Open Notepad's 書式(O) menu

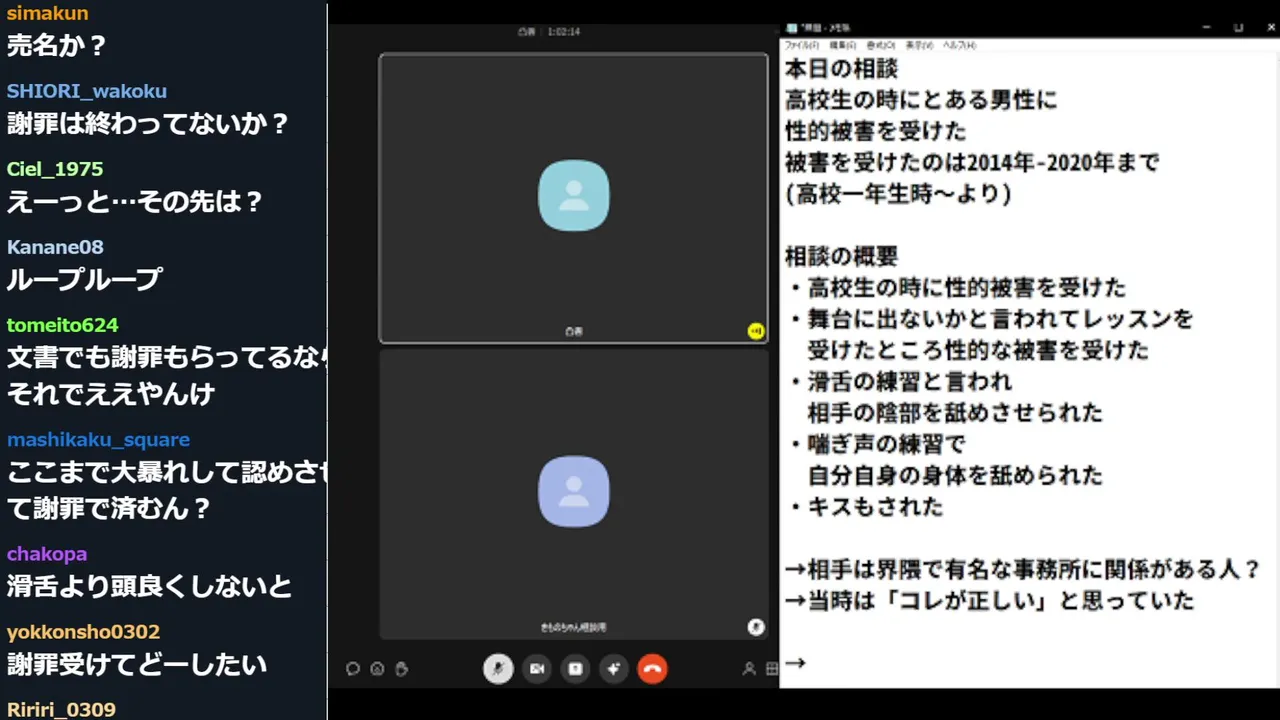coord(881,45)
